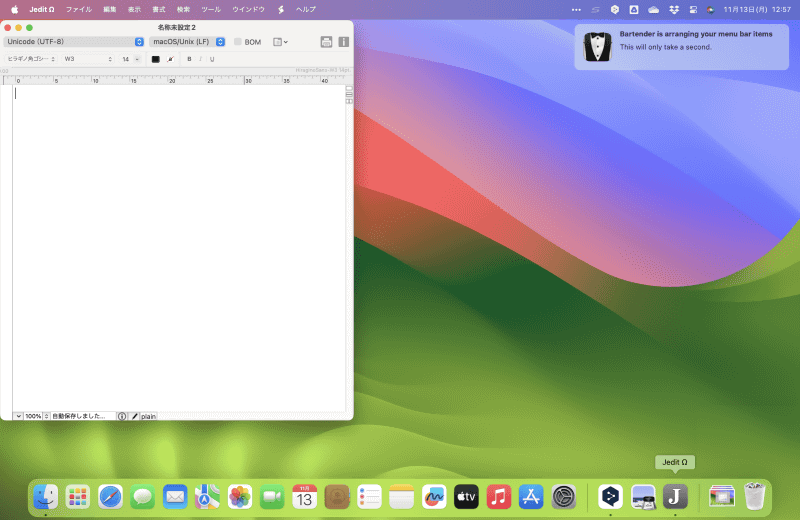Open Notes from the Dock

[x=402, y=497]
